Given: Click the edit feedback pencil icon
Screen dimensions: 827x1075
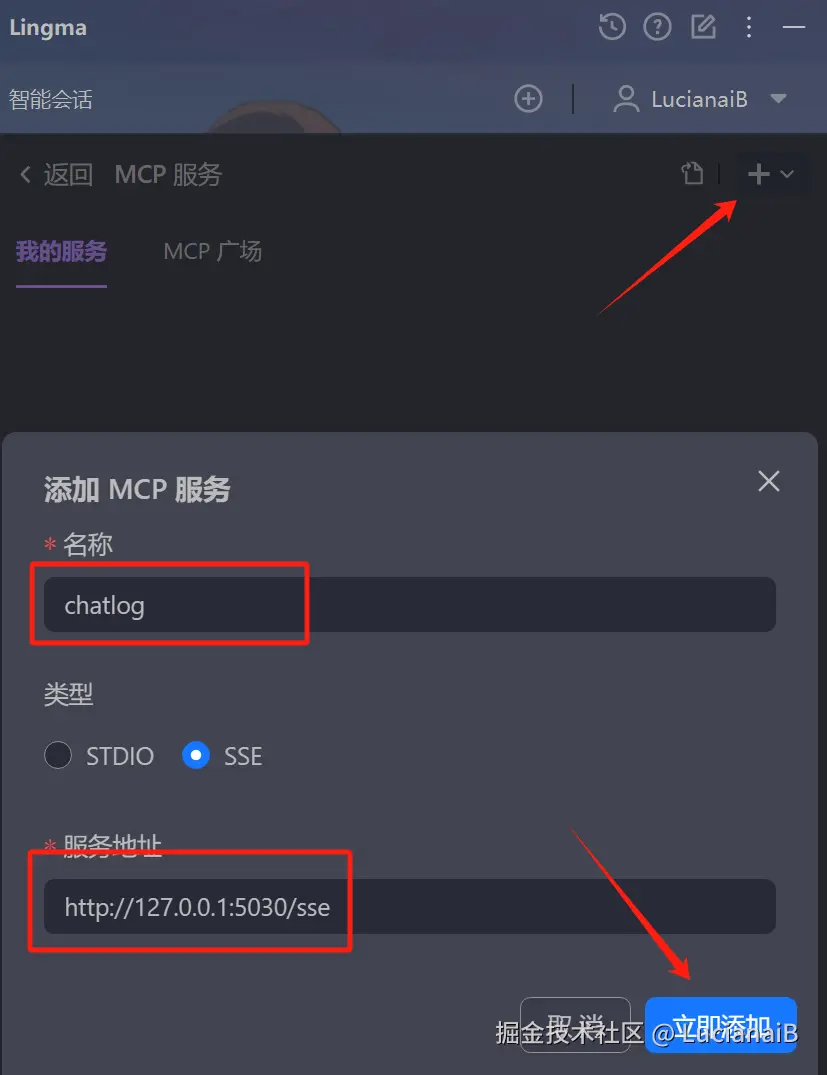Looking at the screenshot, I should pos(703,27).
